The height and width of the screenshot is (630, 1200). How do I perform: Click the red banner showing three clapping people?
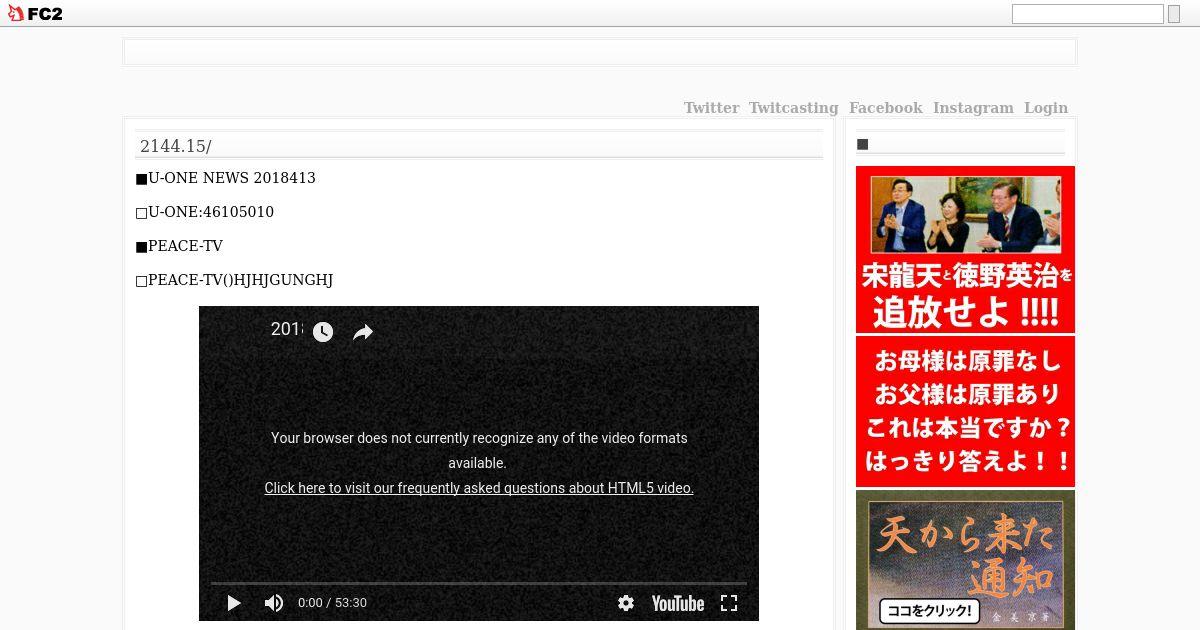pyautogui.click(x=965, y=249)
